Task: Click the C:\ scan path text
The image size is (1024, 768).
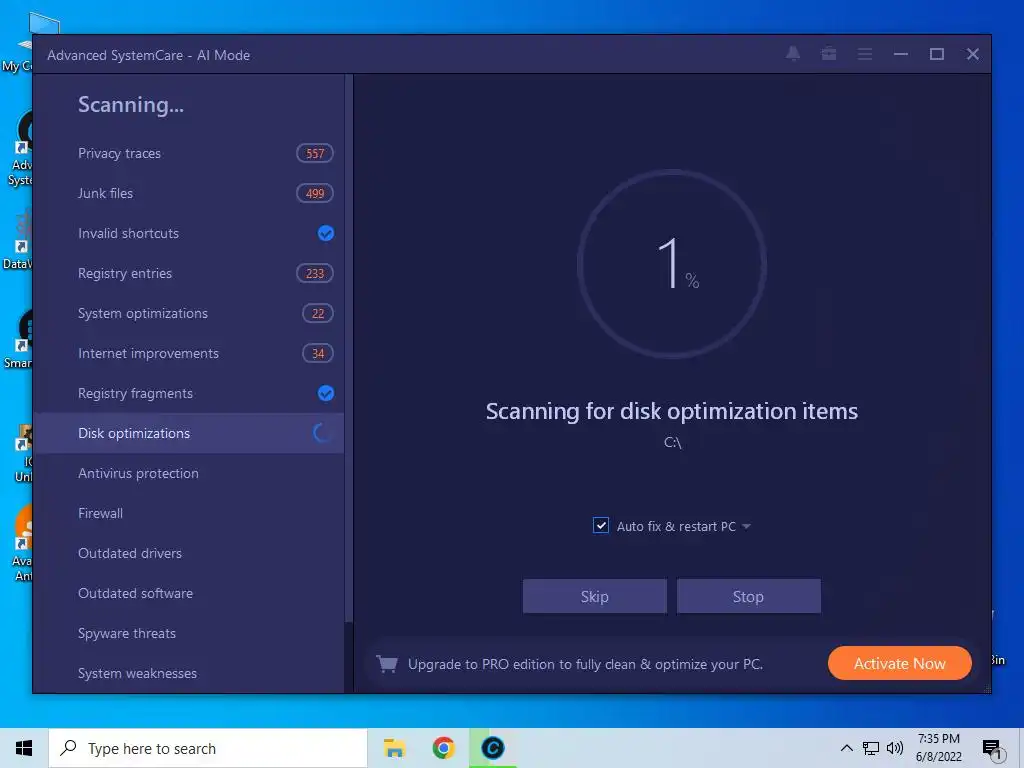Action: click(673, 442)
